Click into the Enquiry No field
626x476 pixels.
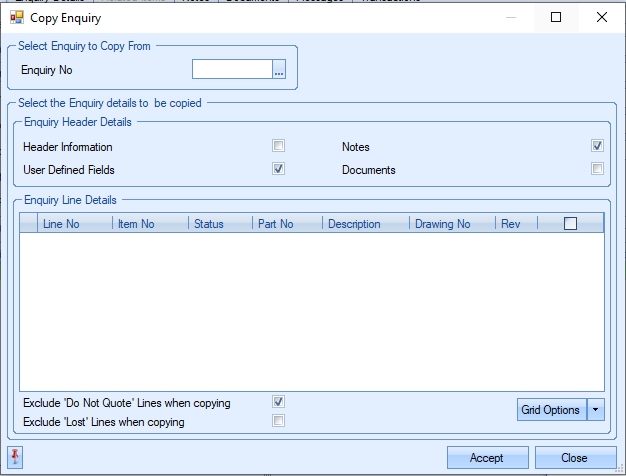232,70
